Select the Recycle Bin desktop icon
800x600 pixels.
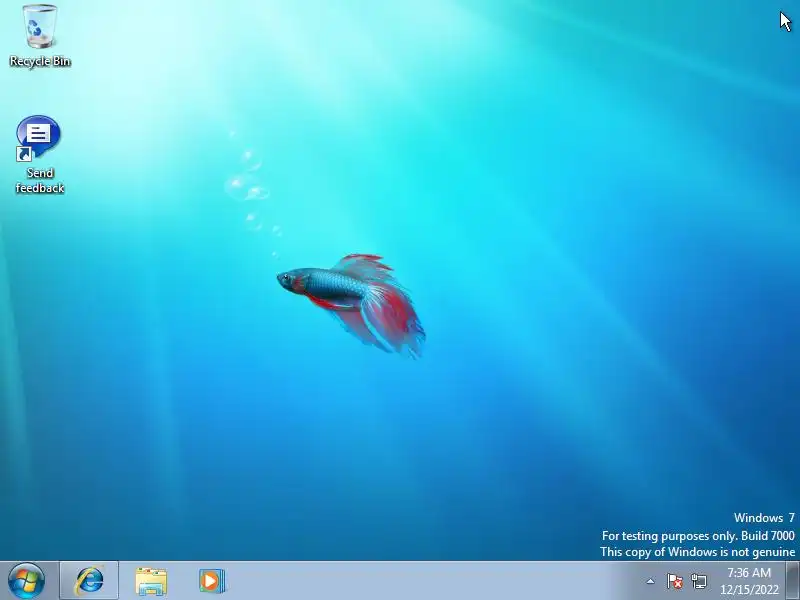(40, 36)
